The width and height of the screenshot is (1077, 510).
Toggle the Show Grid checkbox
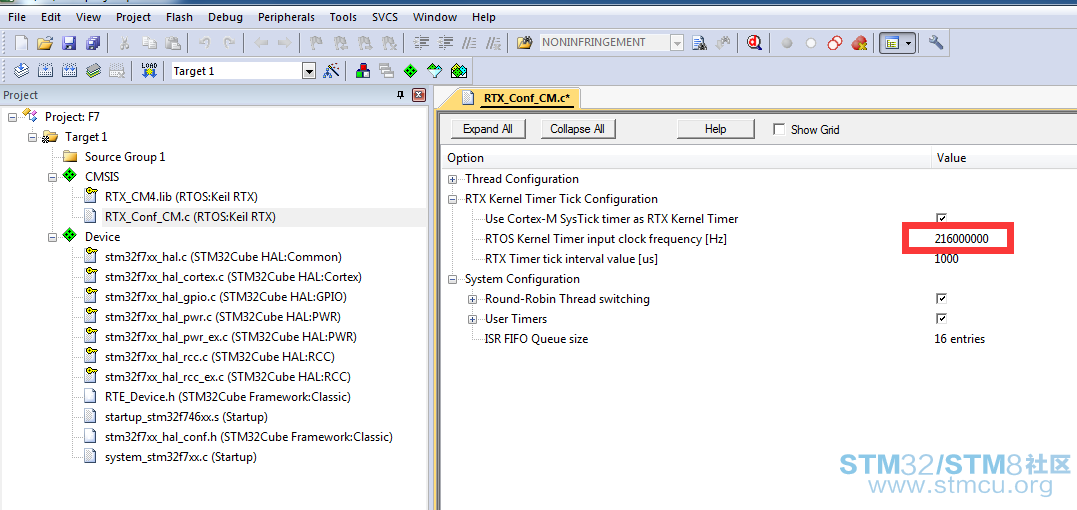[779, 129]
